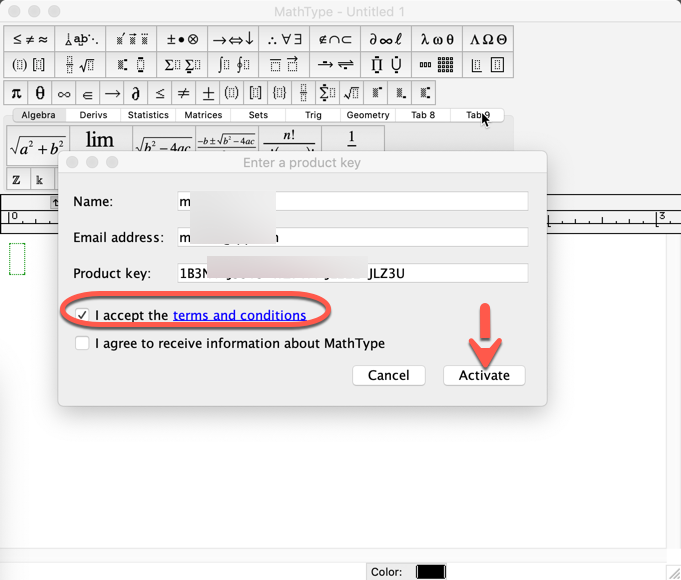Open the lowercase Greek palette (λωθ)

coord(437,39)
